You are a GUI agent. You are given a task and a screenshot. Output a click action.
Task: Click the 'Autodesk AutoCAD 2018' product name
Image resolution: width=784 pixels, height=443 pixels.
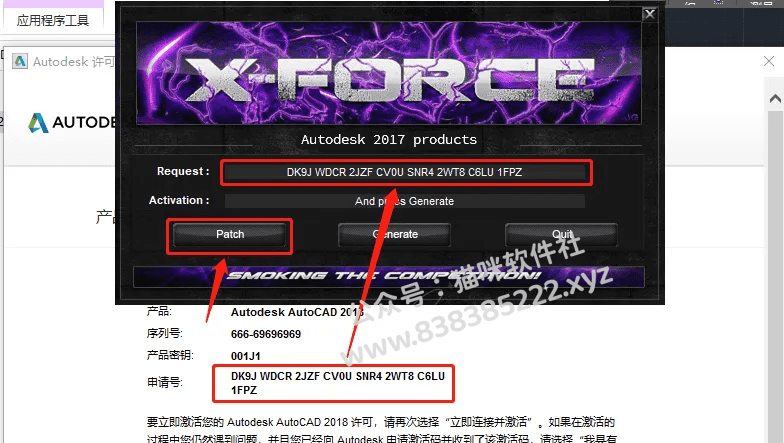tap(297, 312)
